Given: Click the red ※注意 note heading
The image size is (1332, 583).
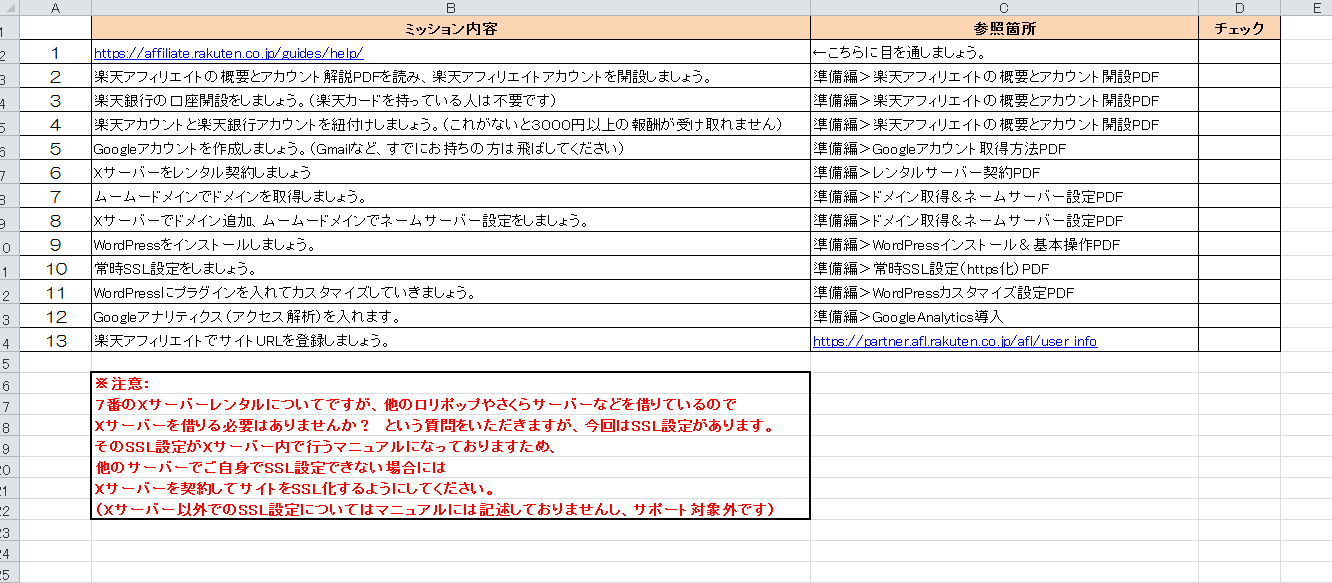Looking at the screenshot, I should 122,383.
